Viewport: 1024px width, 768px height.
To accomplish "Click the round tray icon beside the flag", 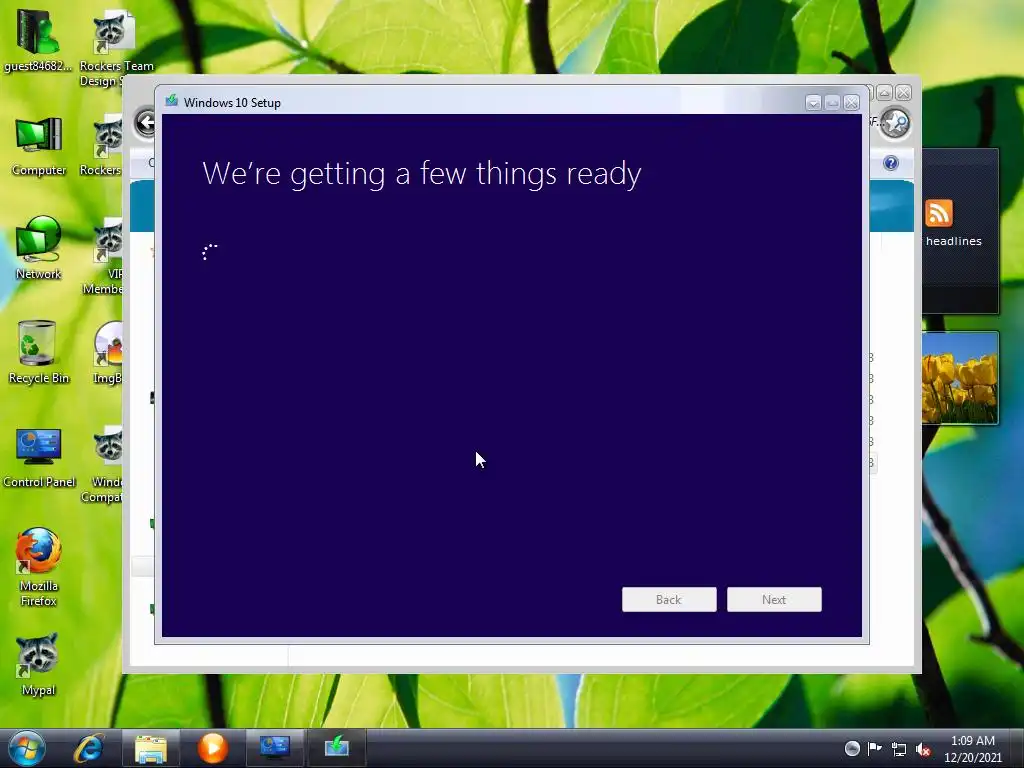I will click(852, 748).
